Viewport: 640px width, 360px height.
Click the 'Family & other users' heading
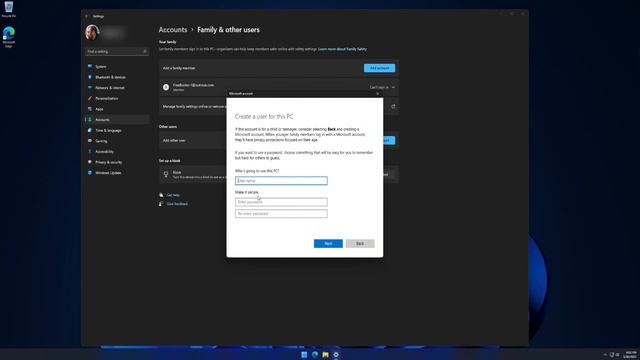coord(228,30)
